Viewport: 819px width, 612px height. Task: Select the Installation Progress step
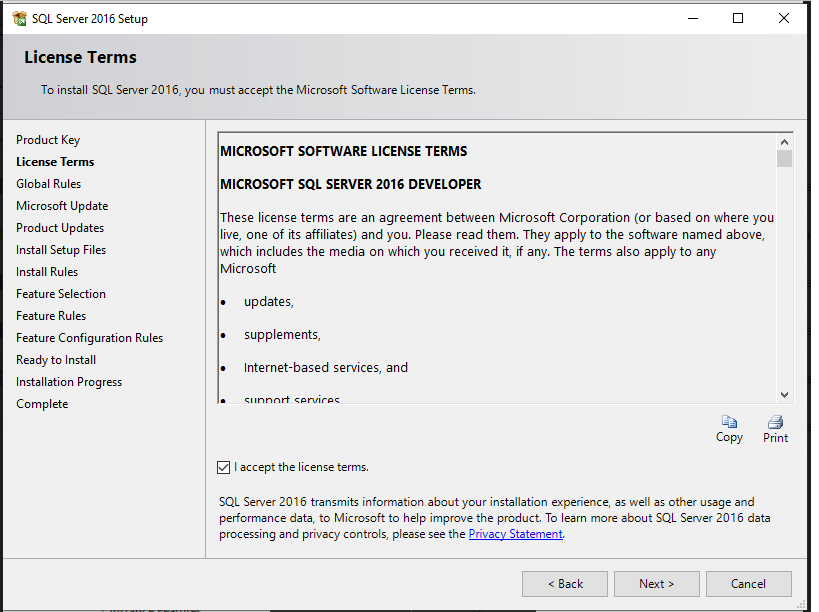click(x=69, y=381)
